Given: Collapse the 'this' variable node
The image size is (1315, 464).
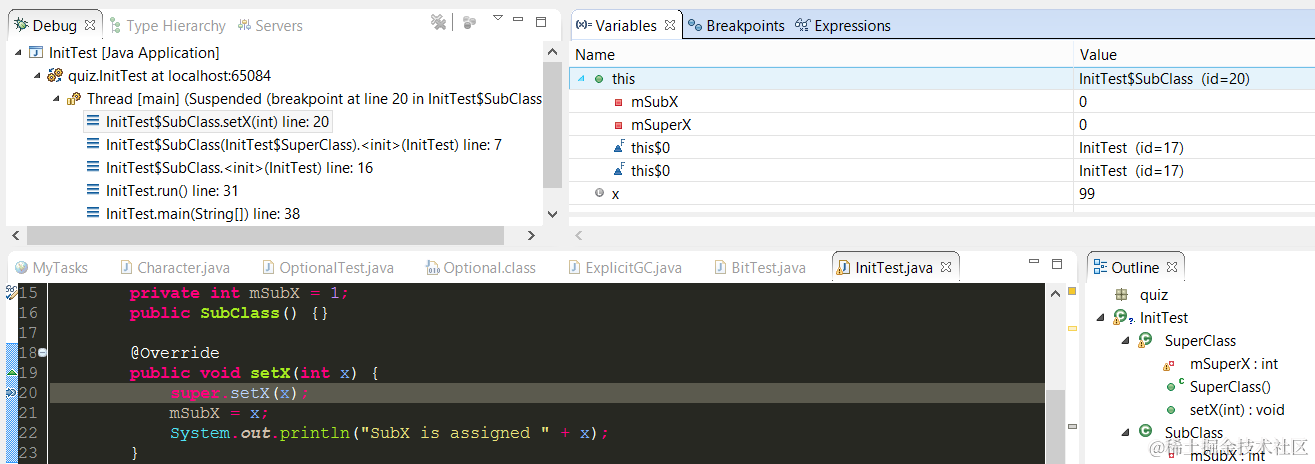Looking at the screenshot, I should 581,79.
